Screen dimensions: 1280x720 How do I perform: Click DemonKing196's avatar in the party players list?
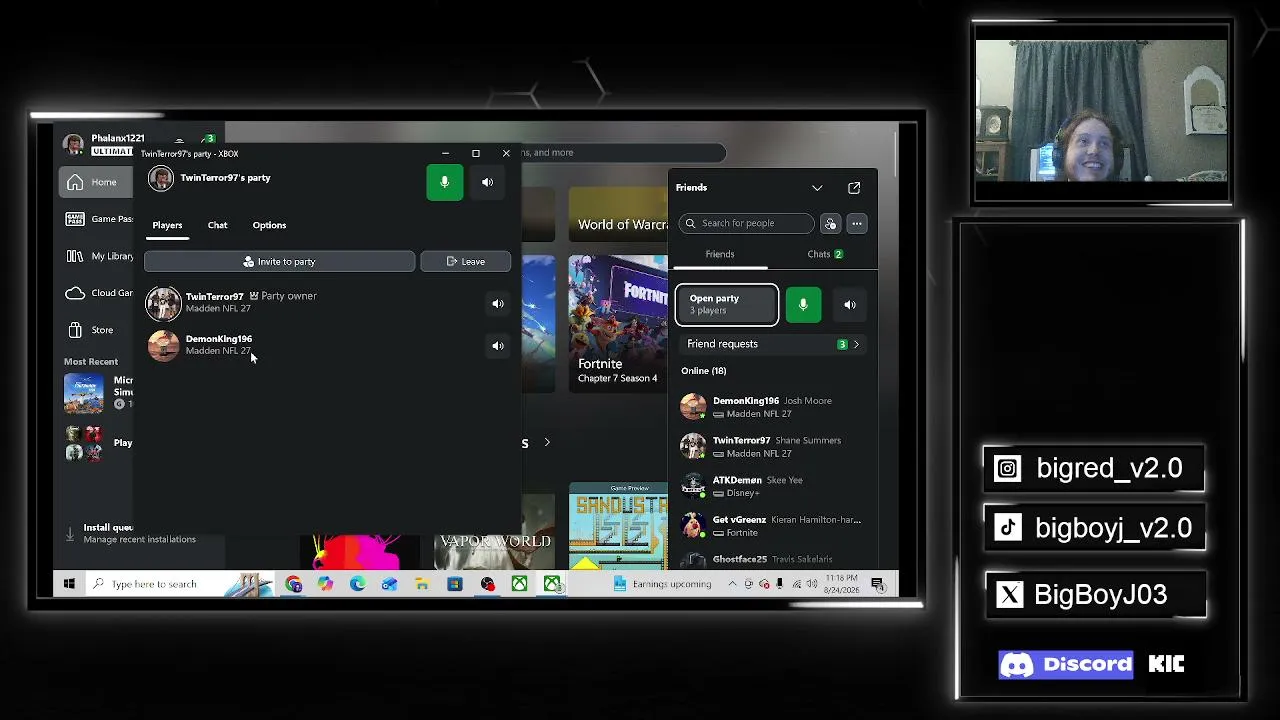pyautogui.click(x=163, y=345)
